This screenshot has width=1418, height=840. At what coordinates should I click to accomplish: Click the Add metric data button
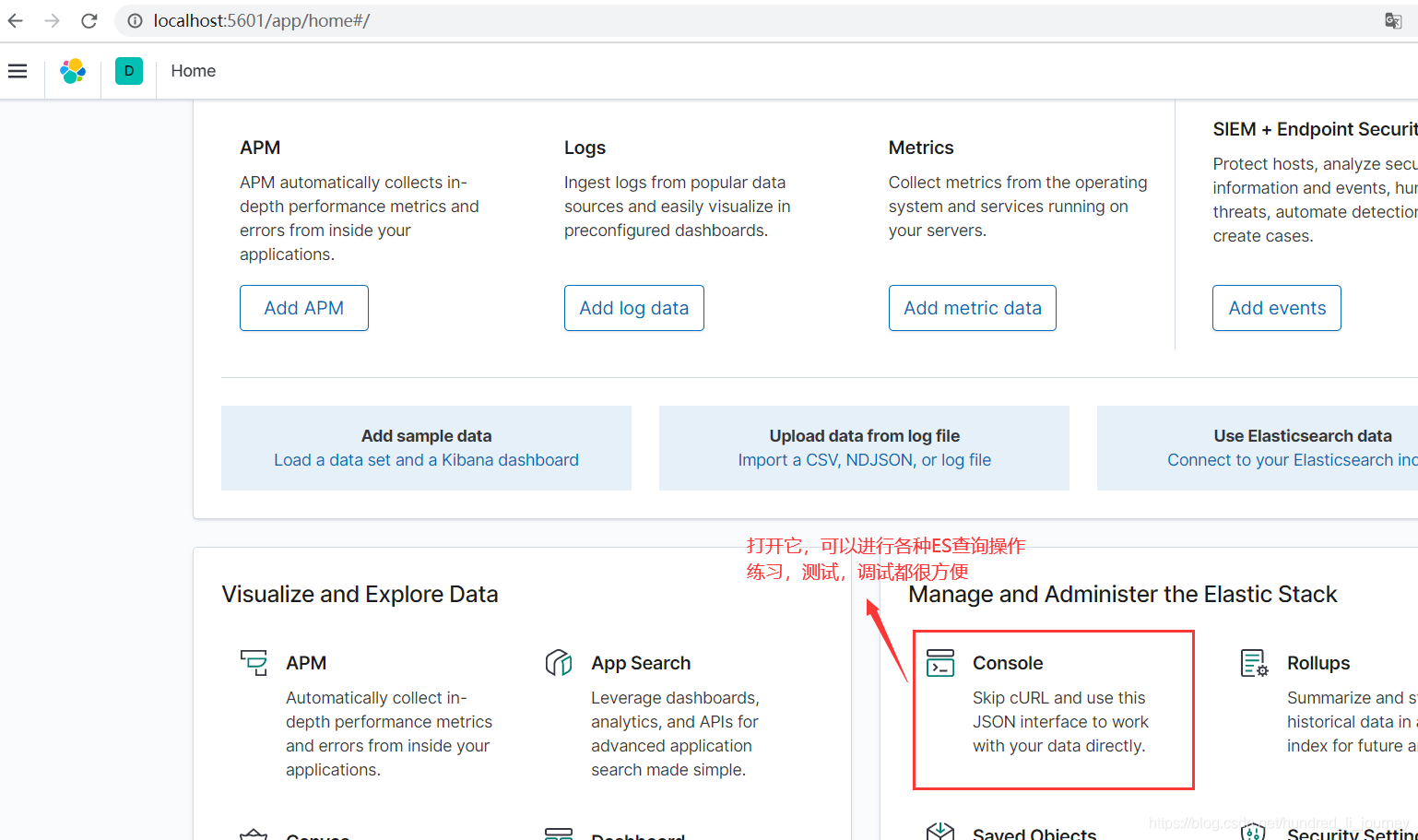point(973,308)
